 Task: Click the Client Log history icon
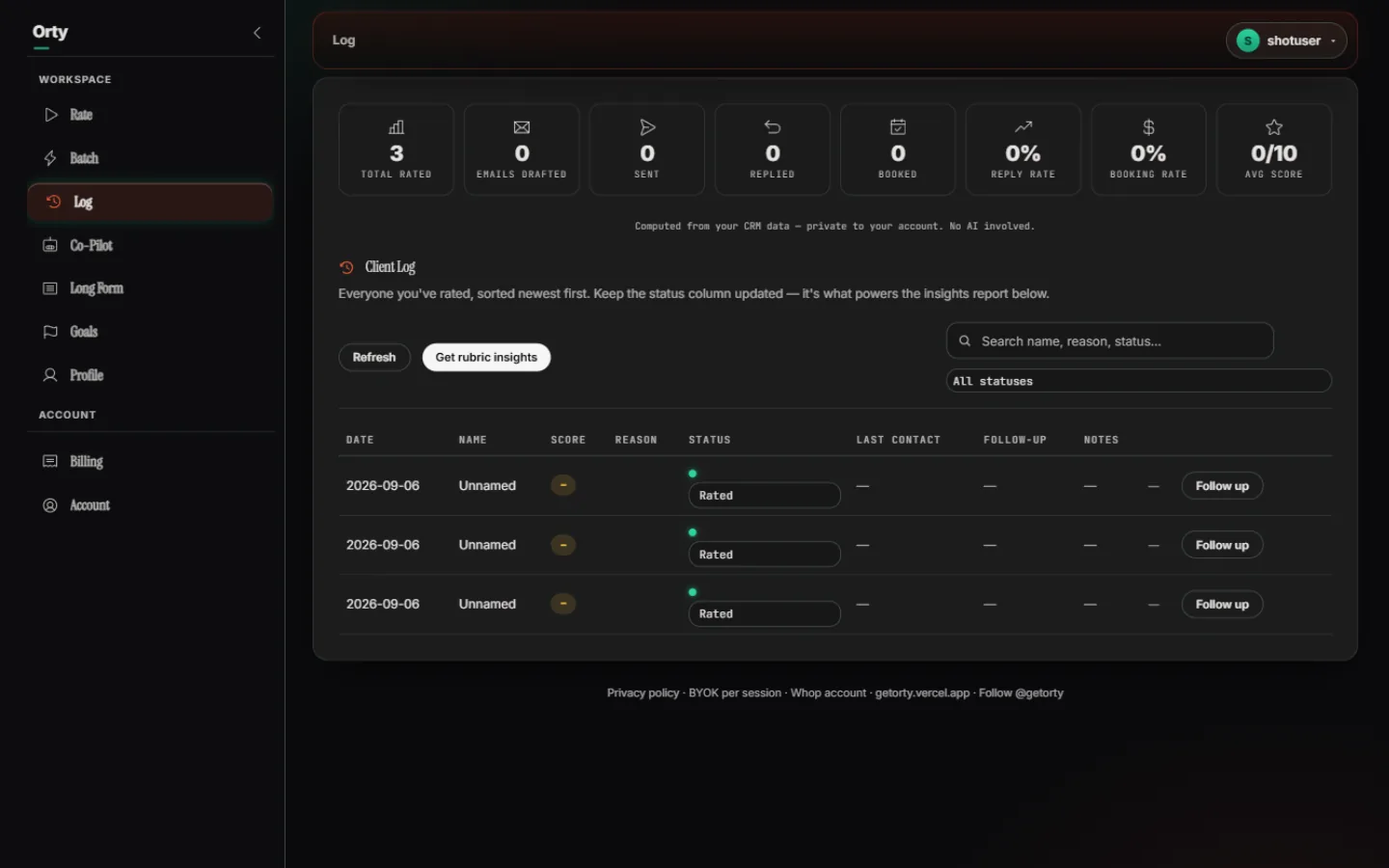346,267
